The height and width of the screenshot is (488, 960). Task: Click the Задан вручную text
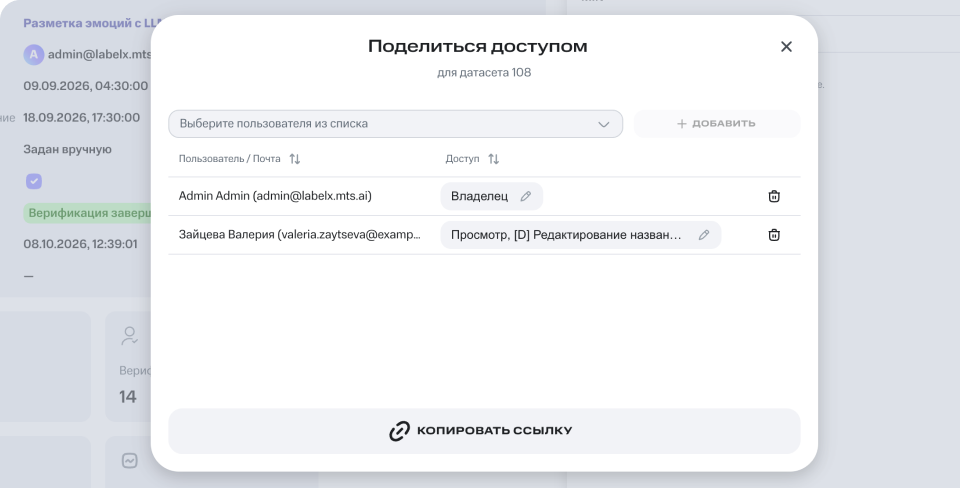tap(67, 149)
